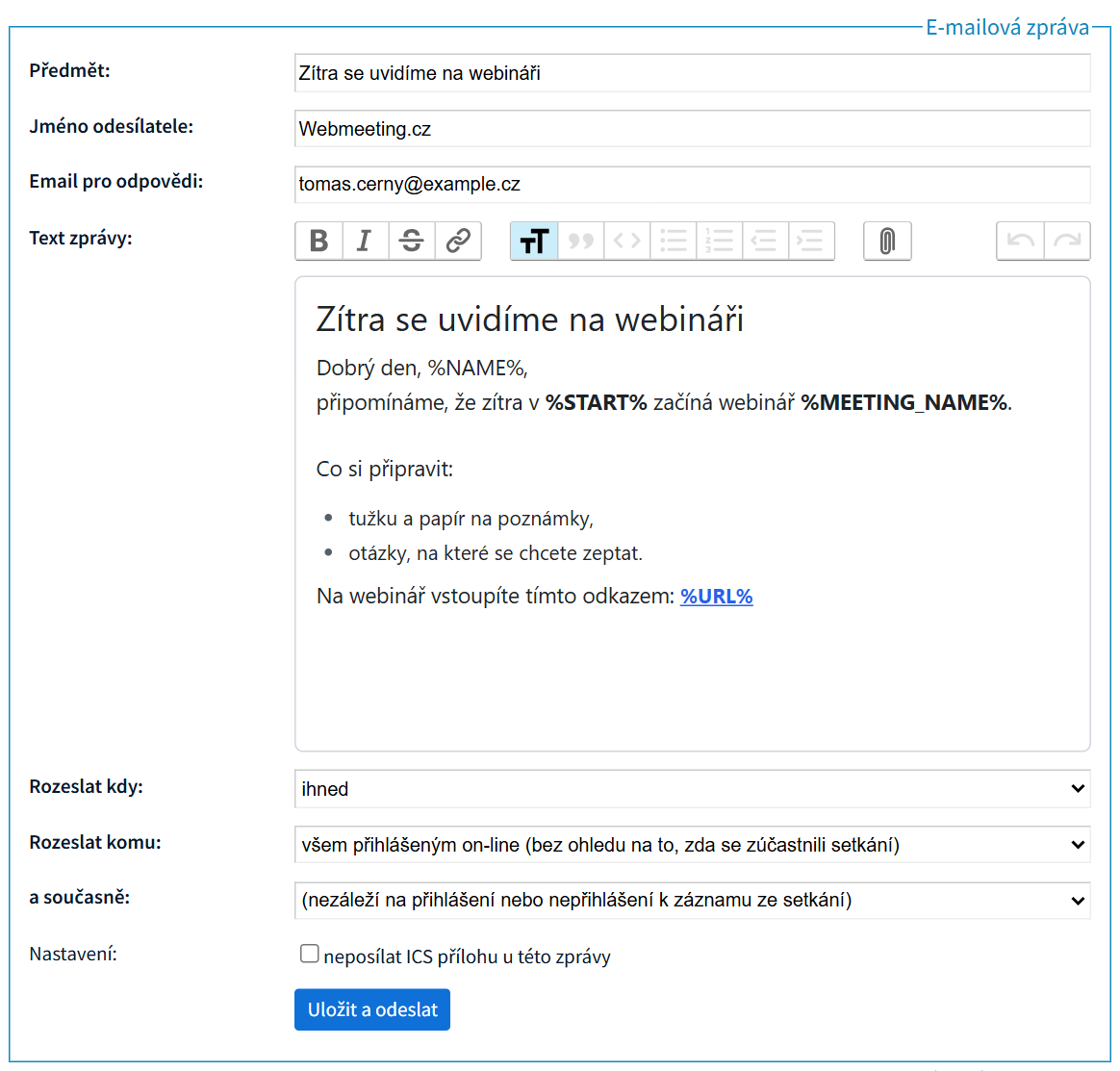Click the bullet 'otázky, na které se chcete zeptat.'
Screen dimensions: 1120x1071
point(496,553)
